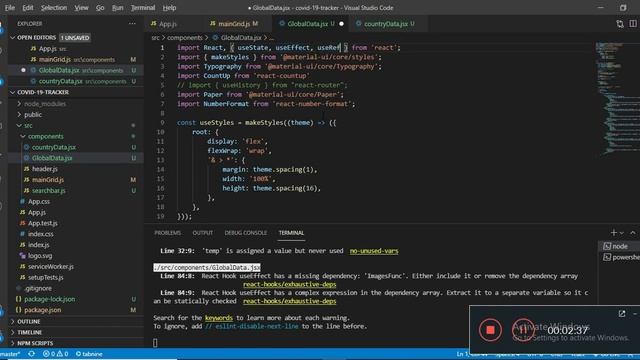Open errors and warnings count in status bar
Viewport: 640px width, 360px height.
tap(56, 354)
